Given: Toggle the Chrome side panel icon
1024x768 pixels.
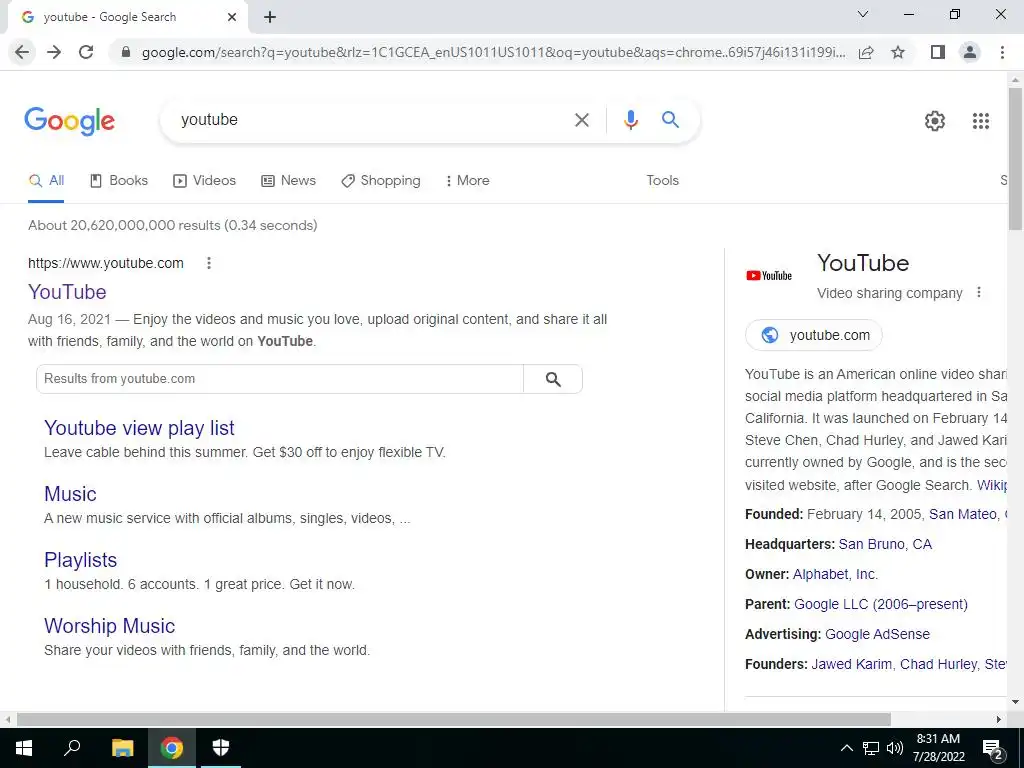Looking at the screenshot, I should coord(938,52).
